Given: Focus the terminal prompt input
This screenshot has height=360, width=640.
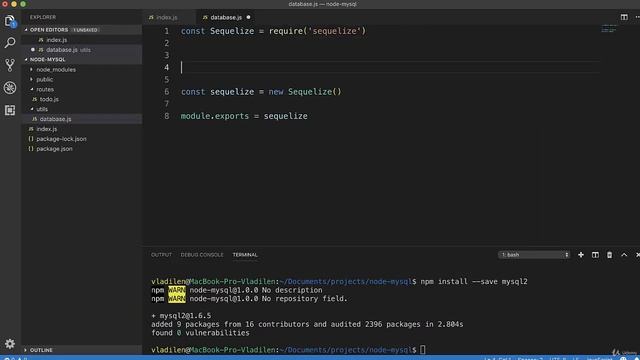Looking at the screenshot, I should click(423, 349).
